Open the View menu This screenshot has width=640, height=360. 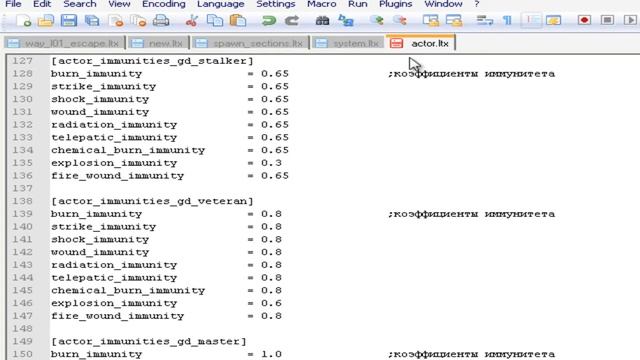[119, 4]
